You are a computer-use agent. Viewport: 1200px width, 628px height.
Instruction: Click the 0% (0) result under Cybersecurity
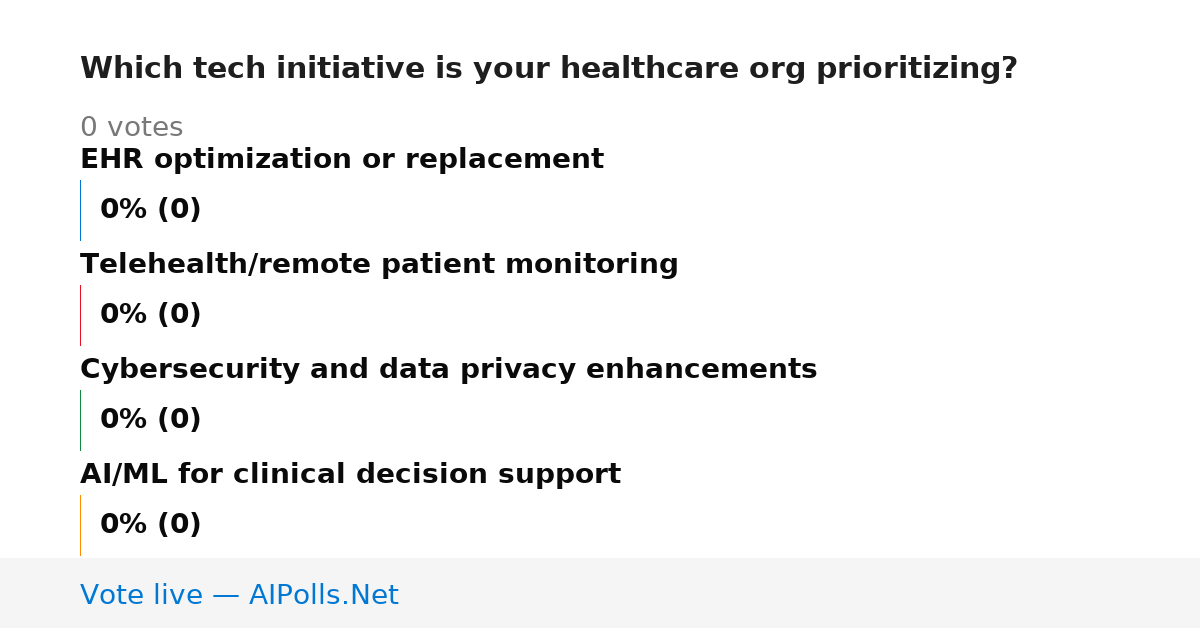point(151,420)
